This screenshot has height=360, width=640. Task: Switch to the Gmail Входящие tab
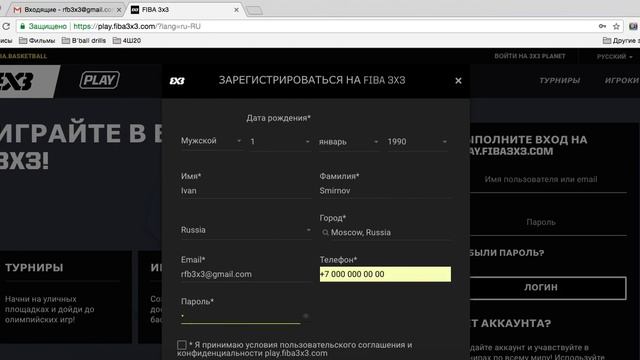pyautogui.click(x=67, y=9)
